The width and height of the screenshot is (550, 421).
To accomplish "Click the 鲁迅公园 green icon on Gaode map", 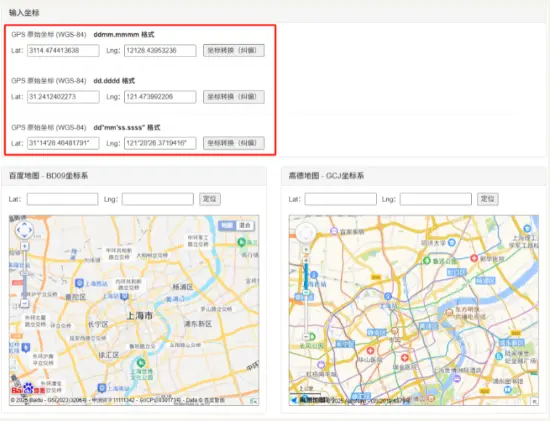I will point(427,261).
